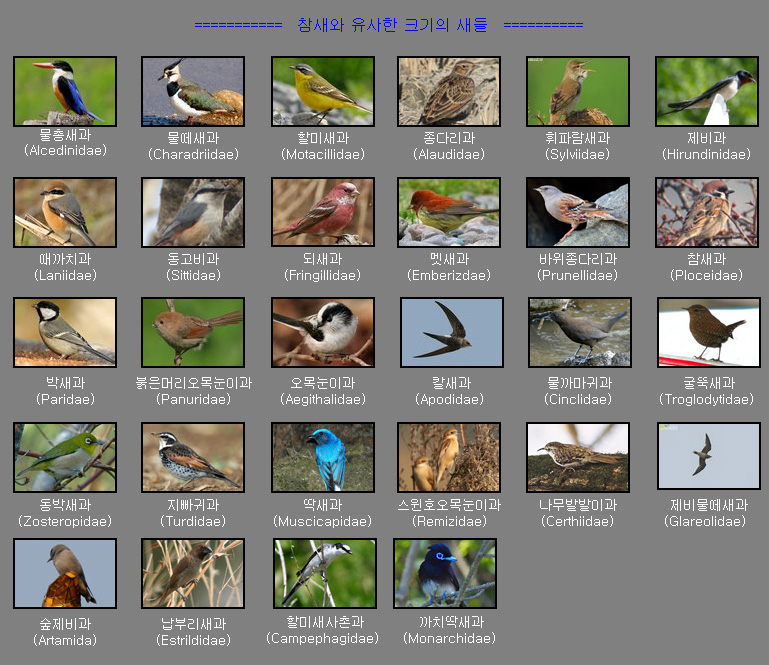Click the 납부리새과 (Estrildidae) caption
The image size is (769, 665).
193,632
